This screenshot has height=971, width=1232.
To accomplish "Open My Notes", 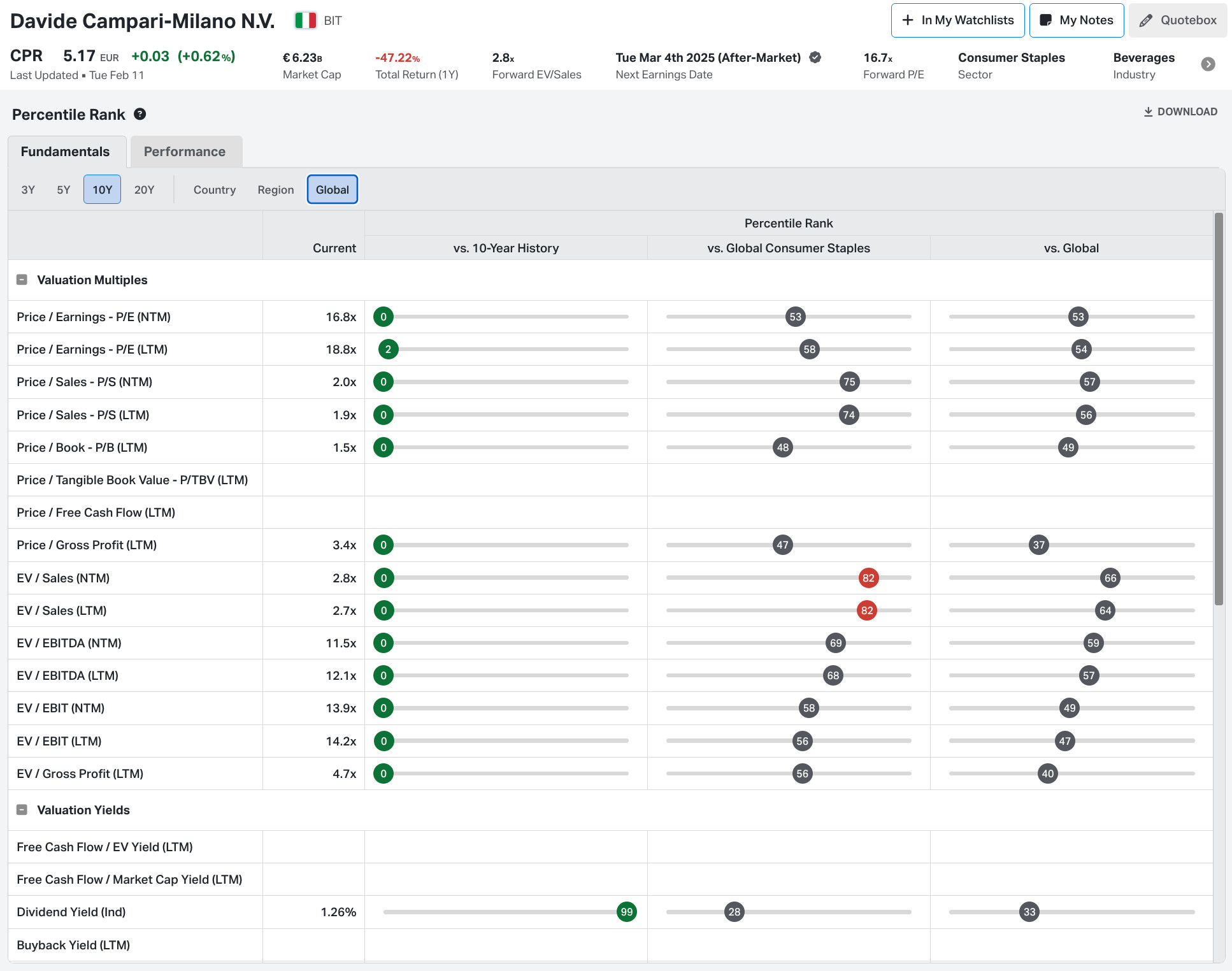I will coord(1077,20).
